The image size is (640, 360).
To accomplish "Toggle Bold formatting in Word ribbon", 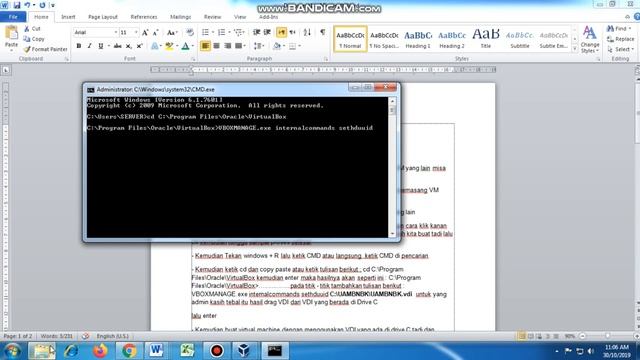I will (79, 46).
